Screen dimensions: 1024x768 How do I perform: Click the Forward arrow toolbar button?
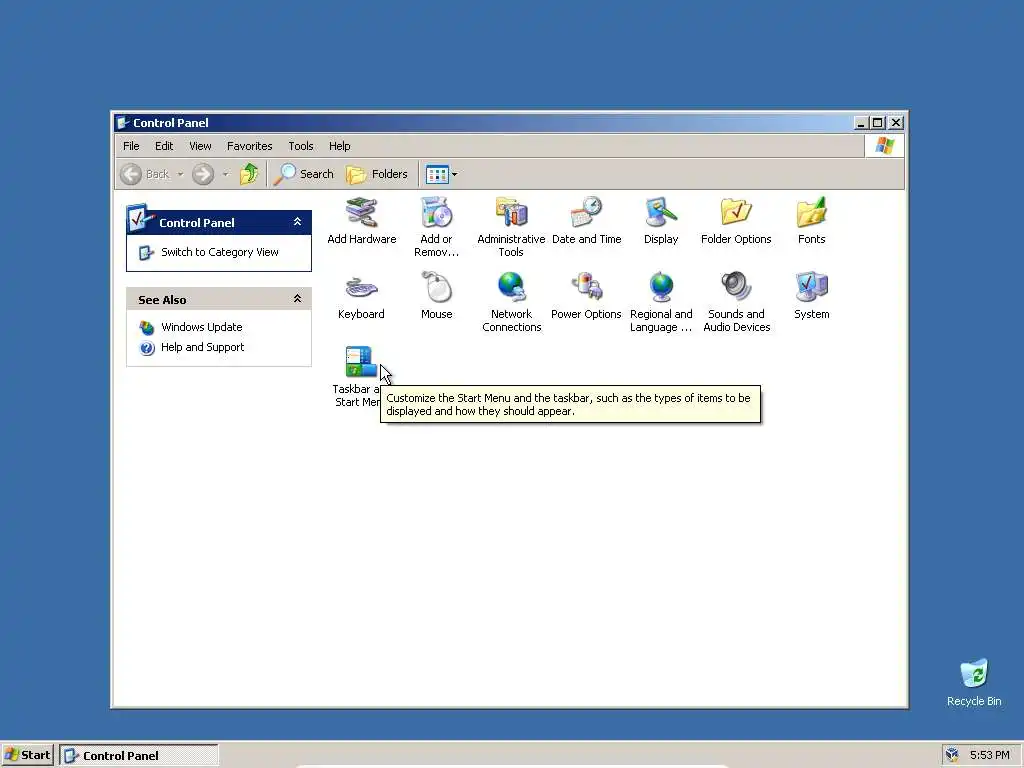(x=202, y=174)
